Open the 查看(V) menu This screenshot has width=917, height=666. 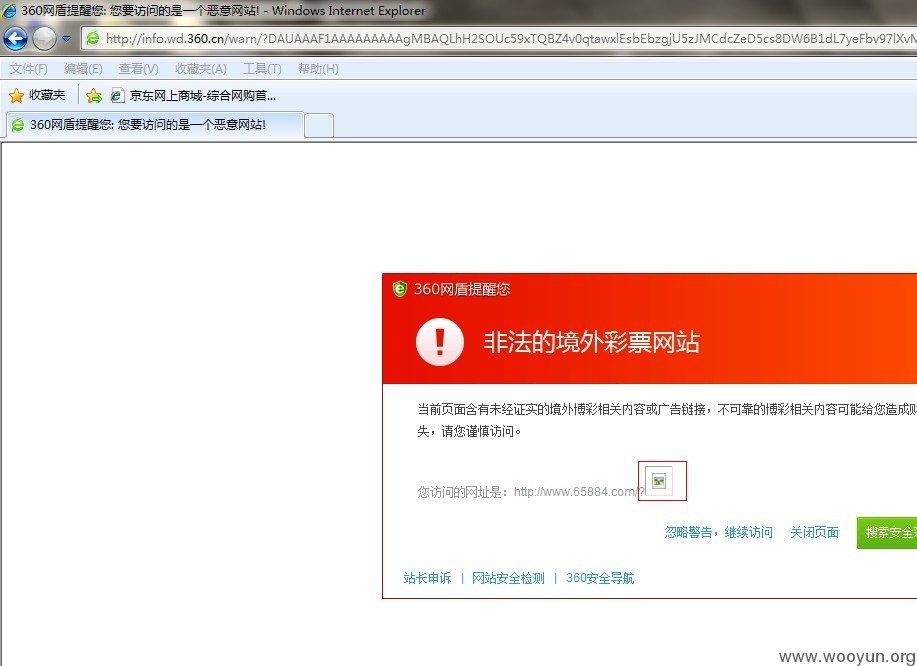pos(139,69)
